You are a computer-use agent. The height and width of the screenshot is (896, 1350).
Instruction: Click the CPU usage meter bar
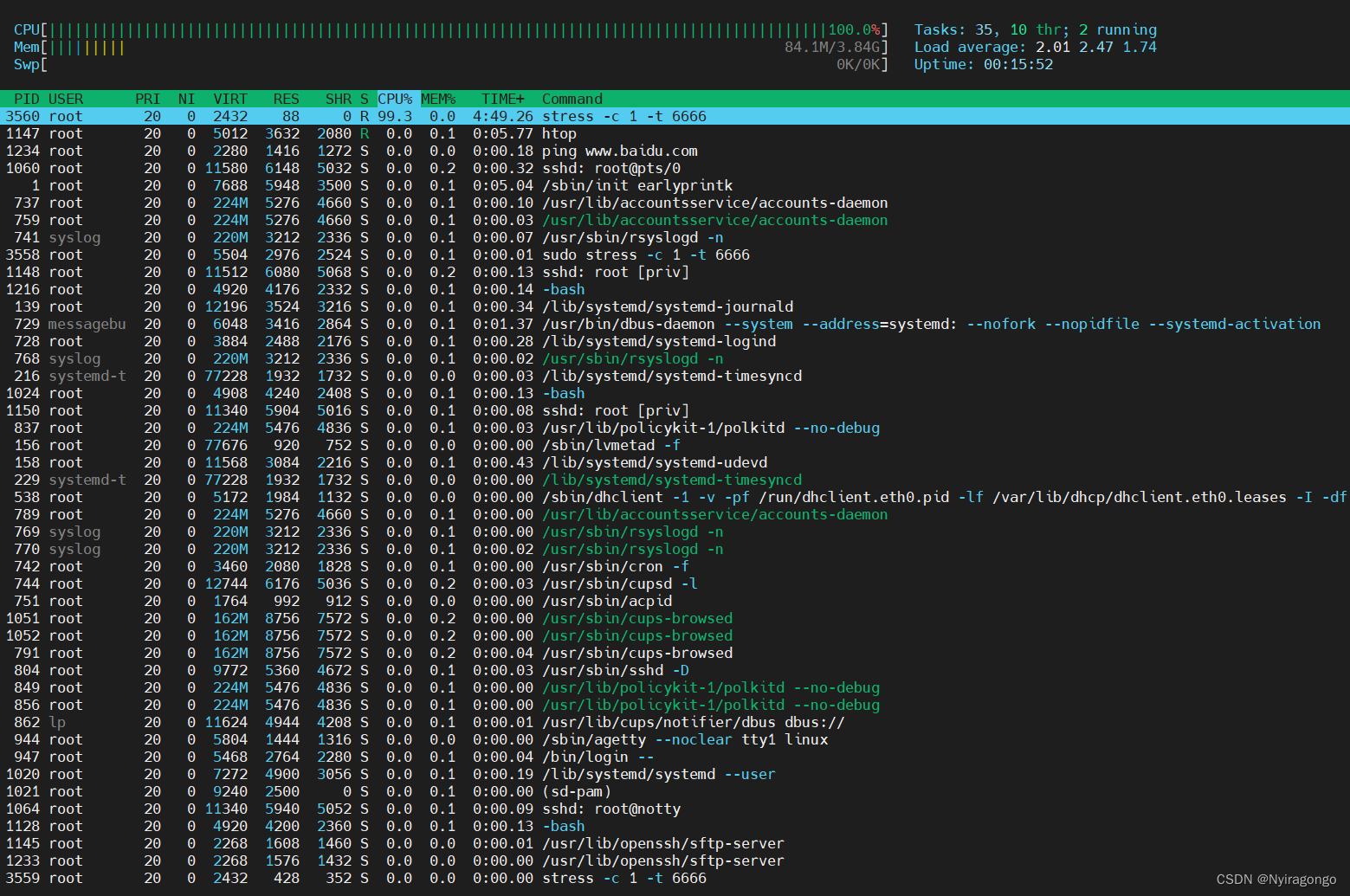point(451,29)
